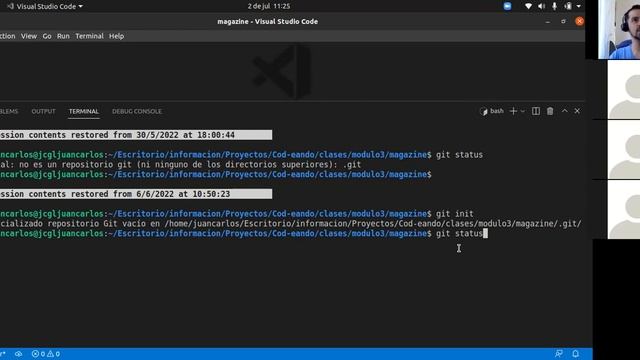Click the 'git init' command text

(454, 214)
